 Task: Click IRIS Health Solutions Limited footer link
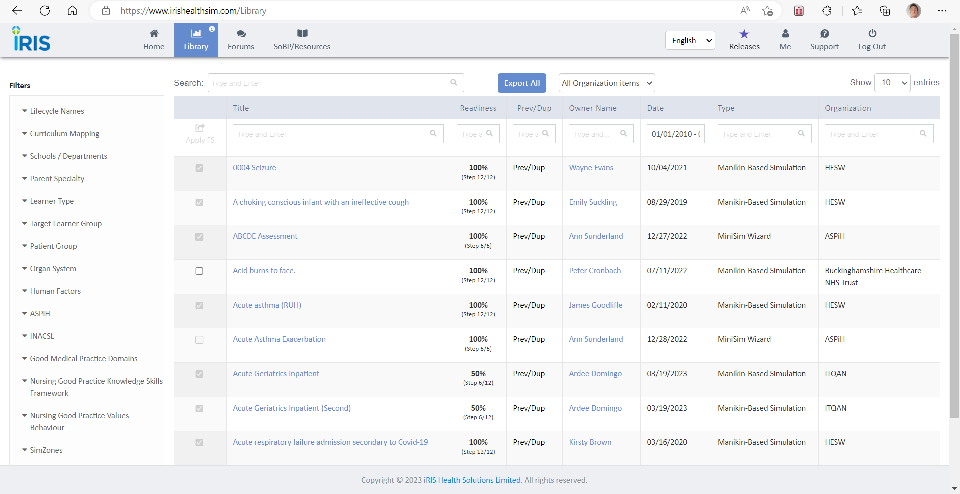[x=473, y=480]
